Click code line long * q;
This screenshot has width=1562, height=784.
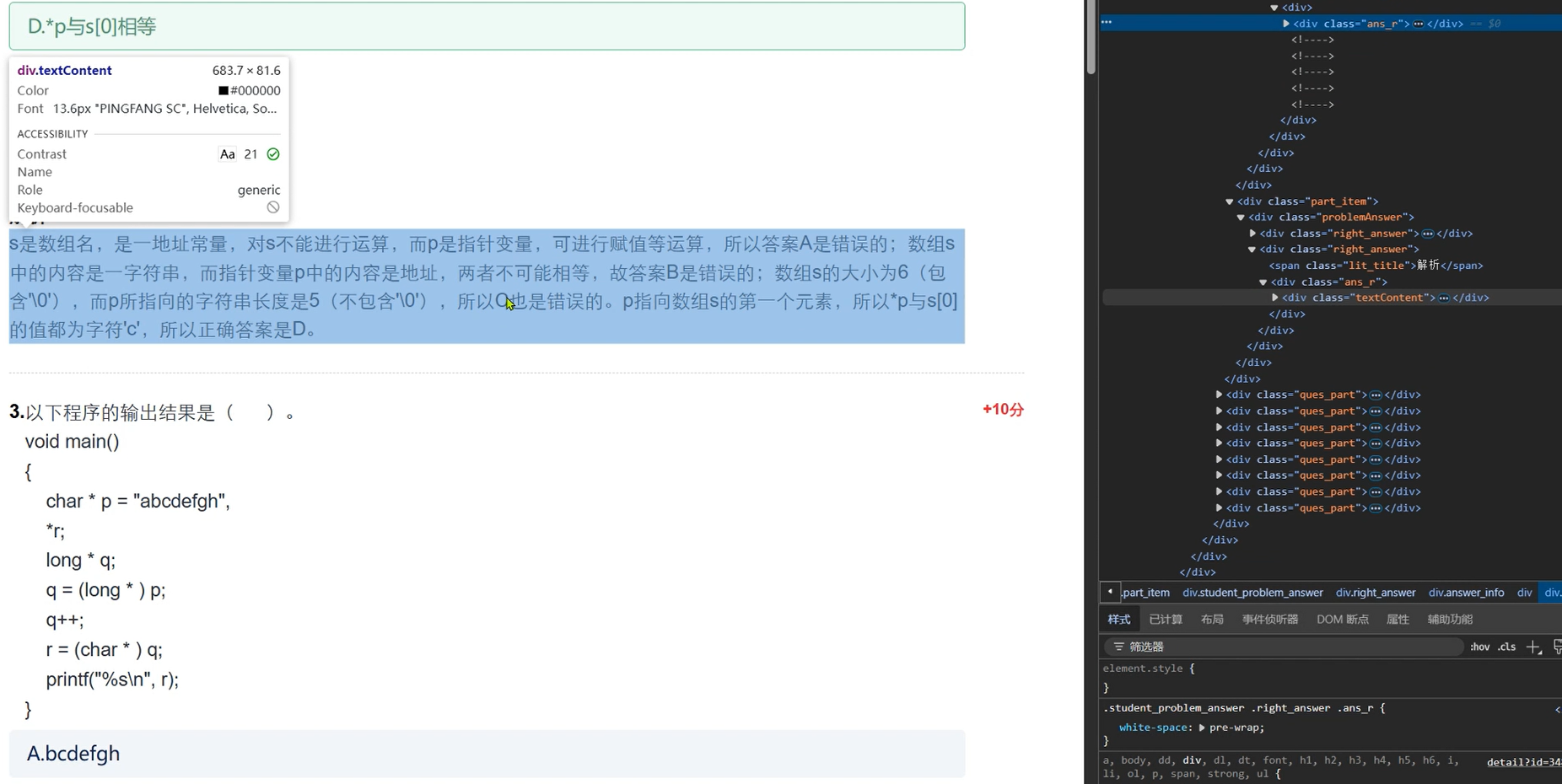(81, 560)
